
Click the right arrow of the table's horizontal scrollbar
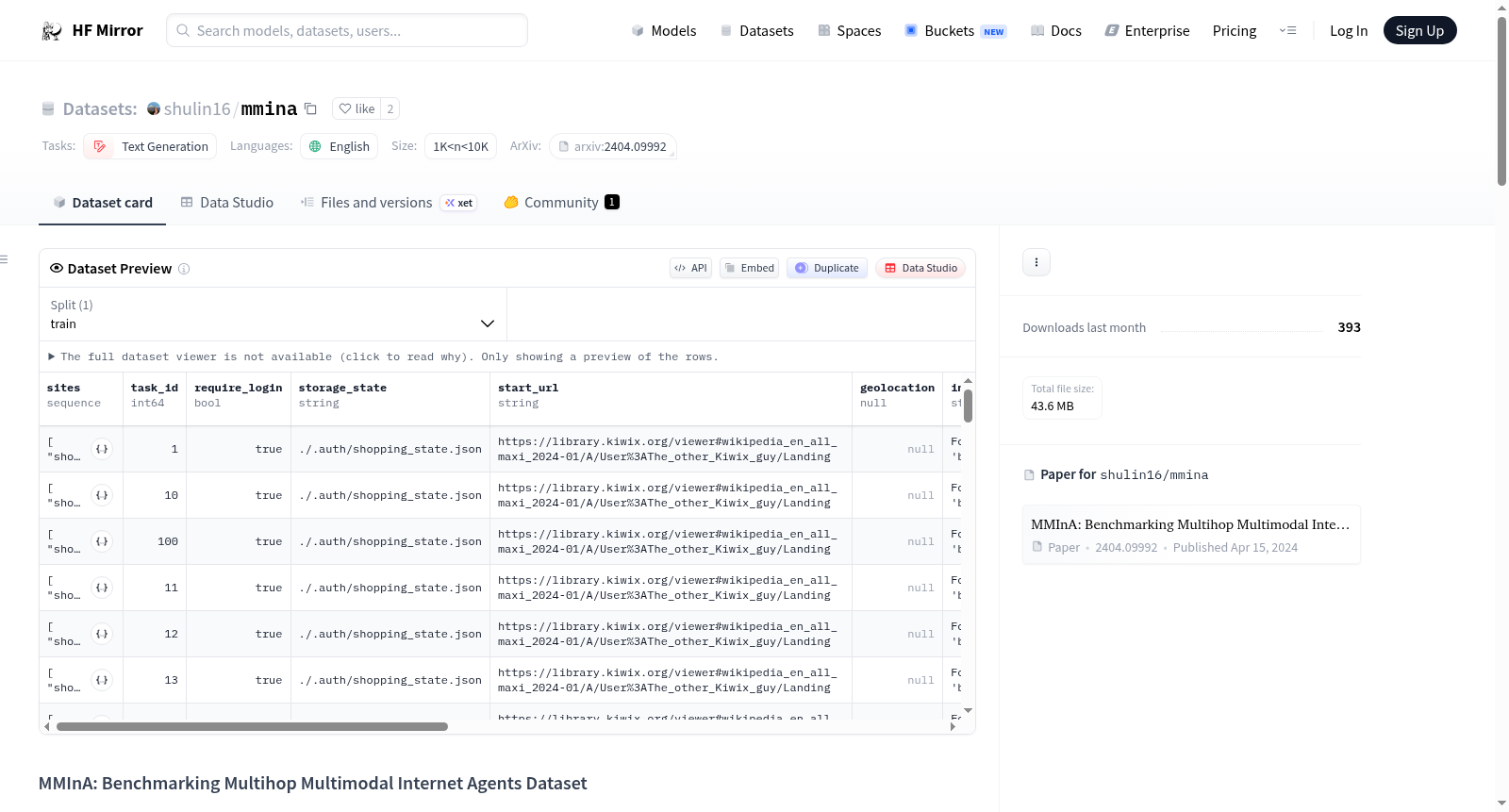coord(953,727)
